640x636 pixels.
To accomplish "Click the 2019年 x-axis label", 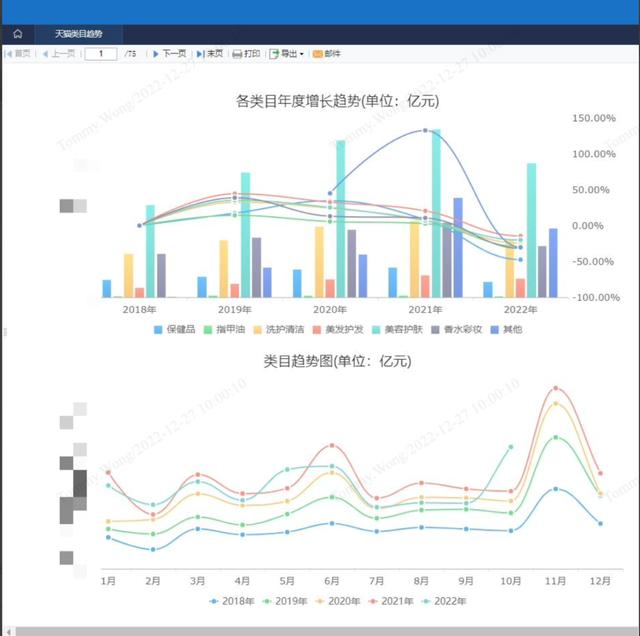I will click(x=235, y=309).
